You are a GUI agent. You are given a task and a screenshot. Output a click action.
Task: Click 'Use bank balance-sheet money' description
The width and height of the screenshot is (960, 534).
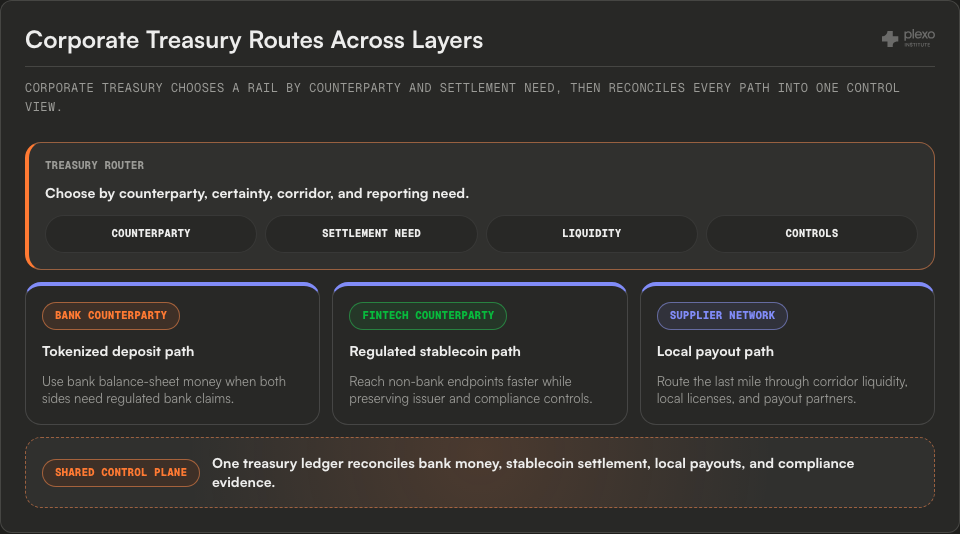[164, 390]
